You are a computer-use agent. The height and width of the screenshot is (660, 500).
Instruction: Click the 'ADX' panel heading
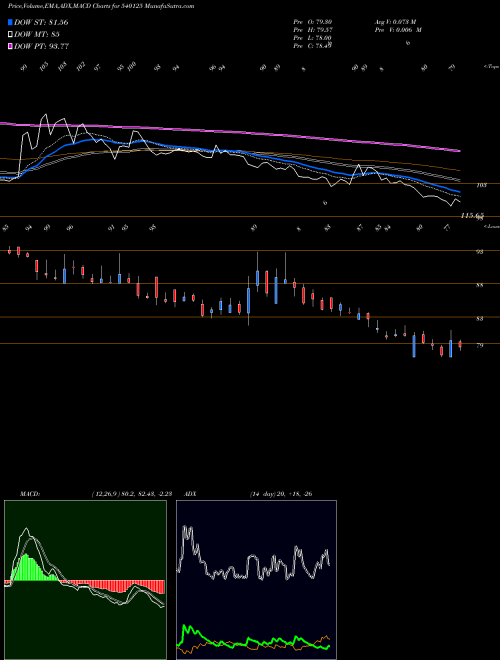pyautogui.click(x=190, y=494)
